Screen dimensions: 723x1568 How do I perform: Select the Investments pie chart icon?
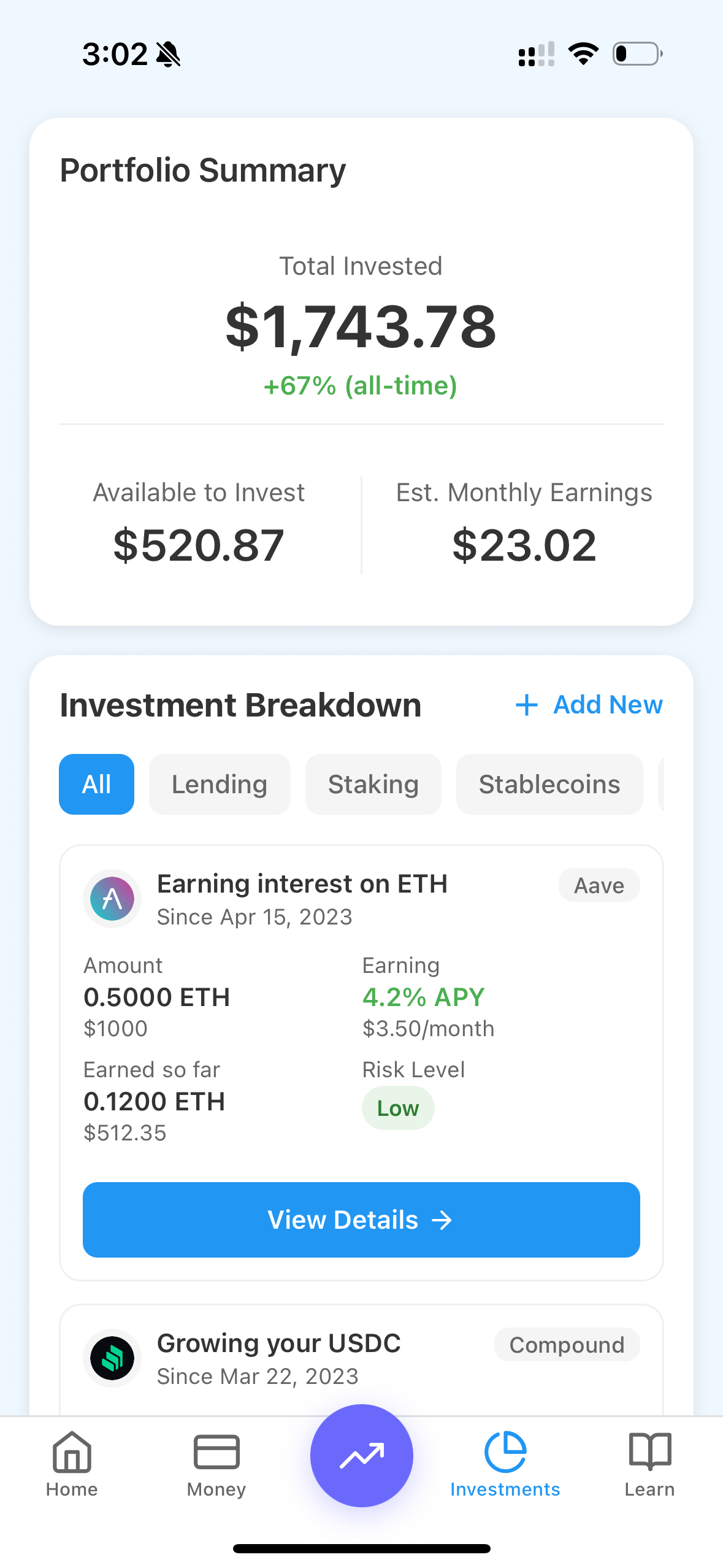(505, 1453)
